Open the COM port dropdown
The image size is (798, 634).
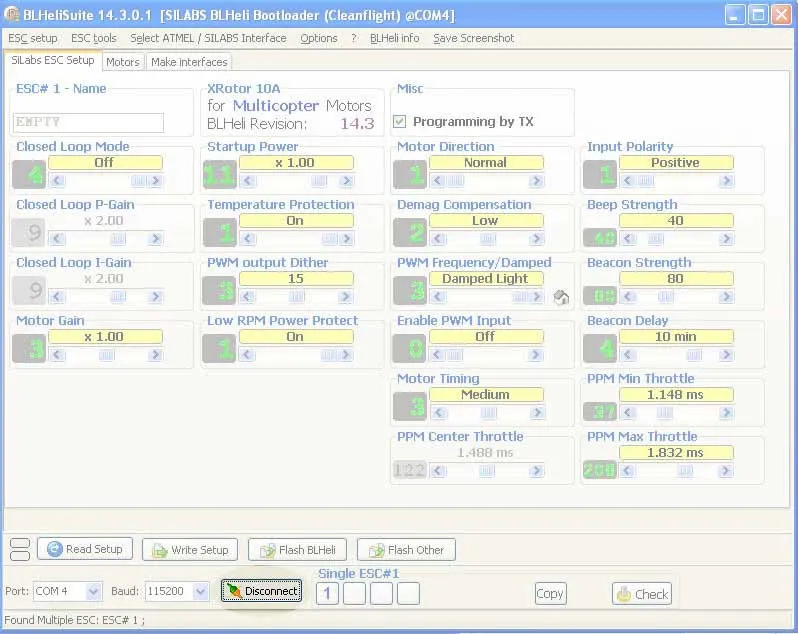(x=93, y=592)
